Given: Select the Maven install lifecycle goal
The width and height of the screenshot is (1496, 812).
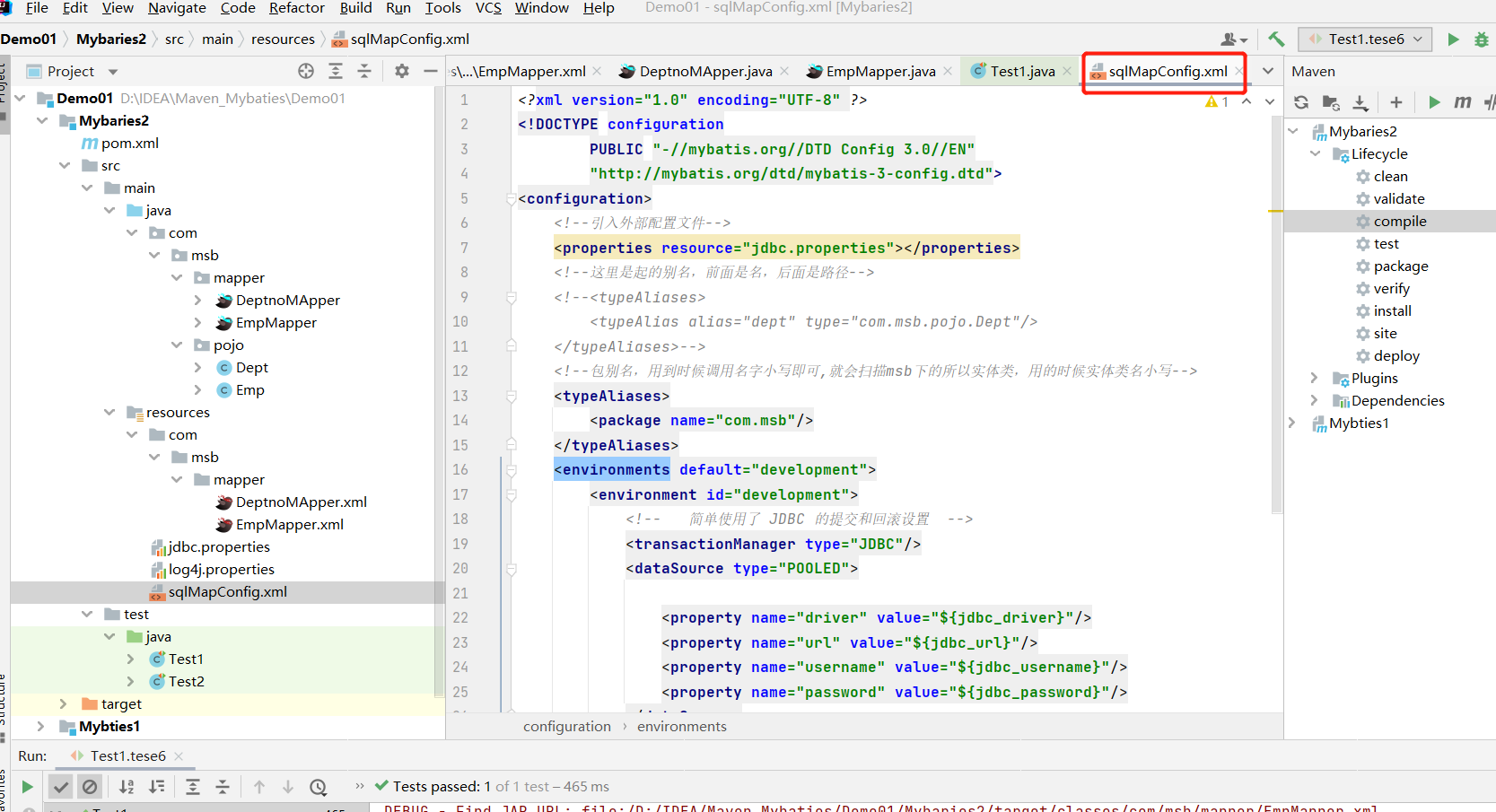Looking at the screenshot, I should click(x=1392, y=310).
